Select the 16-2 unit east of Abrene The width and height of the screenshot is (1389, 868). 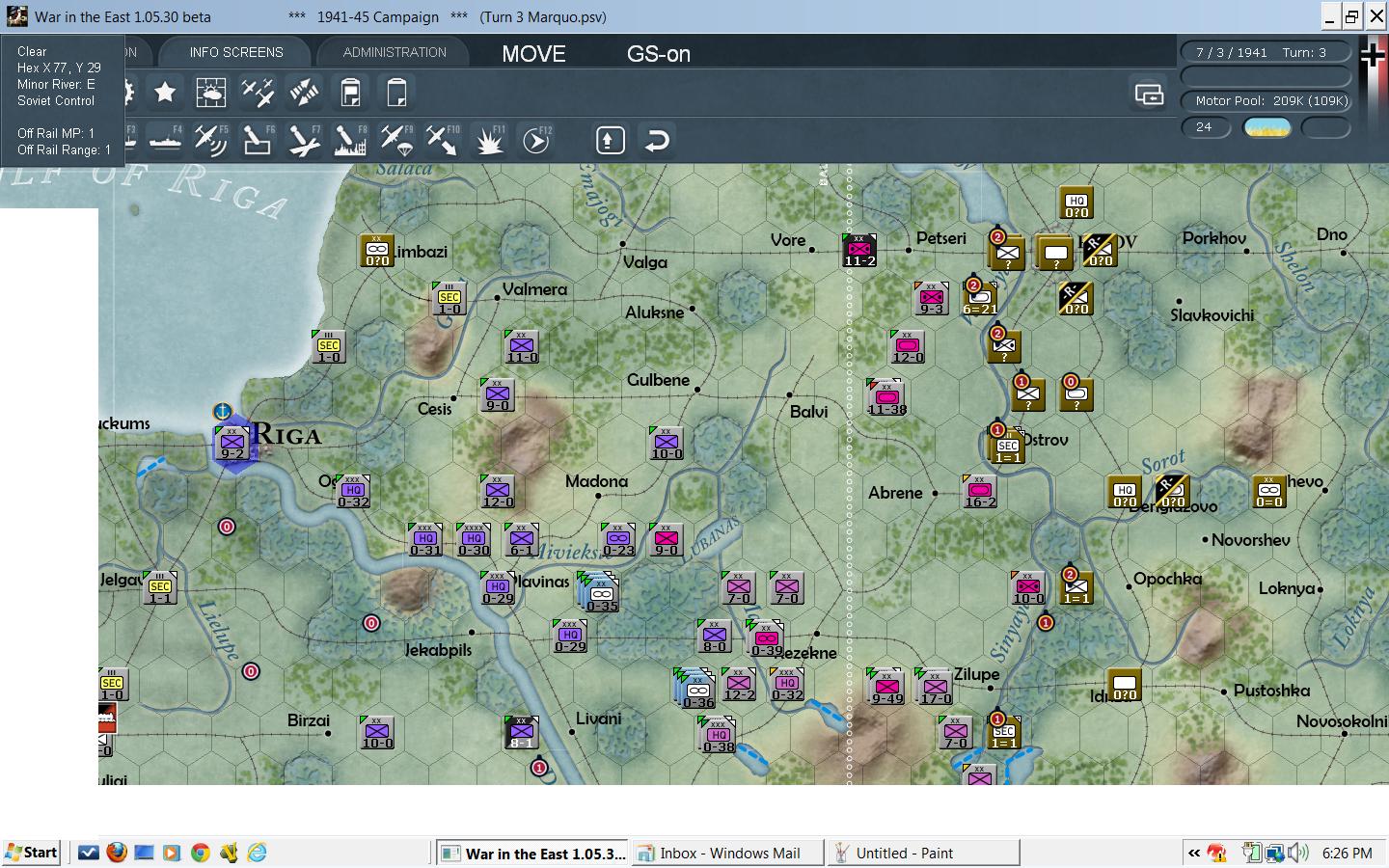pos(979,491)
